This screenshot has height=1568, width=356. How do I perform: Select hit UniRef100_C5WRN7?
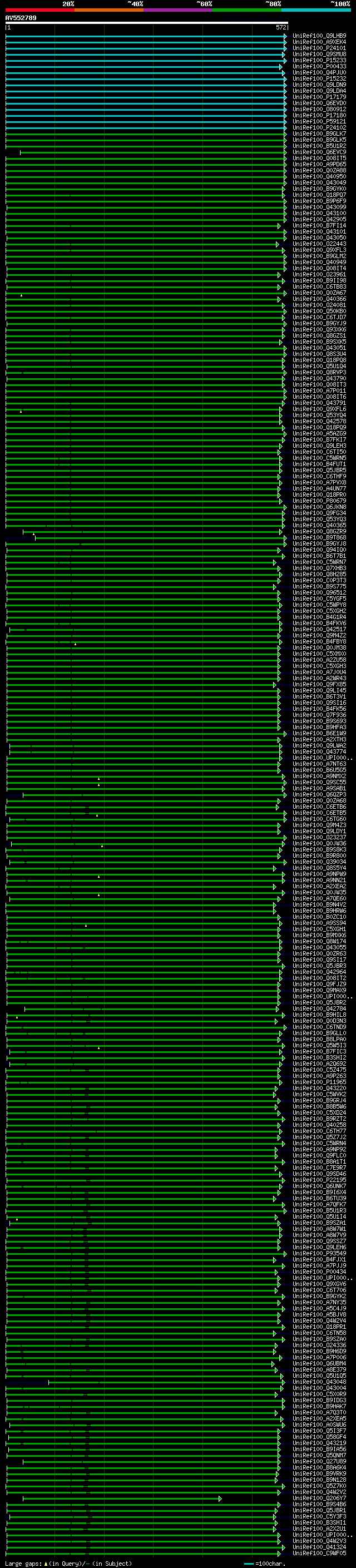coord(319,562)
